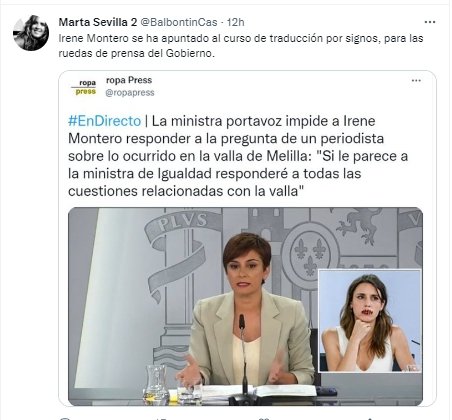Viewport: 452px width, 420px height.
Task: Open the 12h tweet timestamp
Action: (x=236, y=22)
